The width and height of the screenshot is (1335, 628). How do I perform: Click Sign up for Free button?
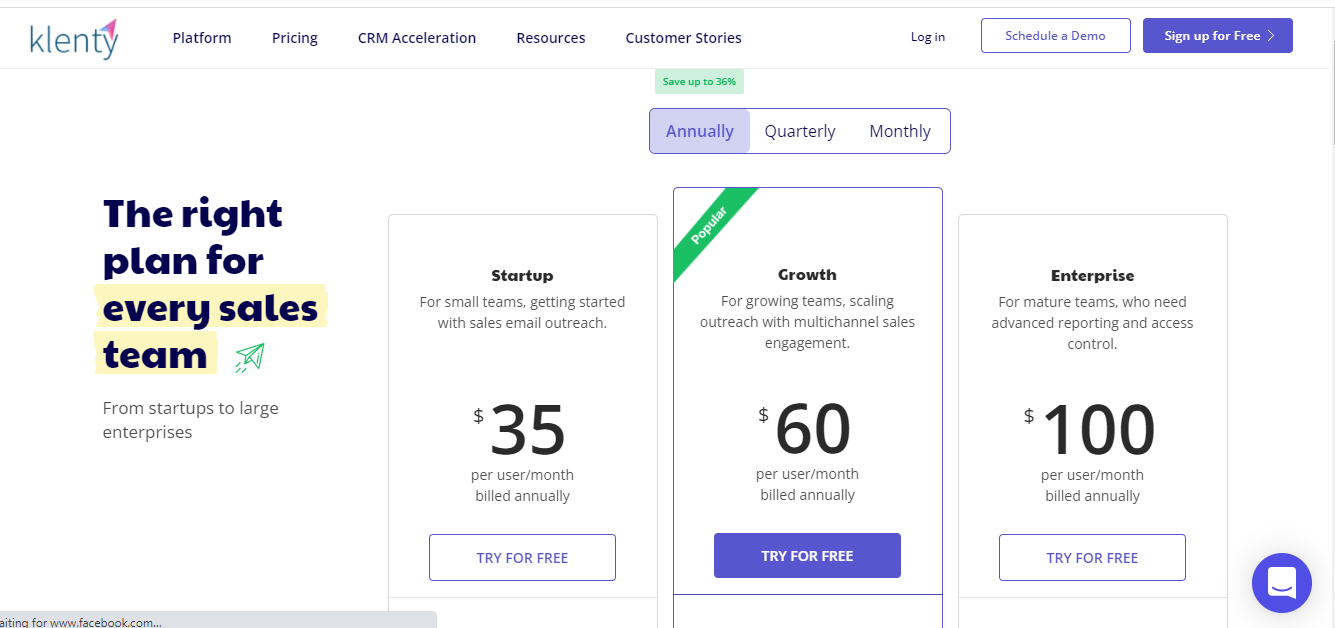click(x=1218, y=35)
